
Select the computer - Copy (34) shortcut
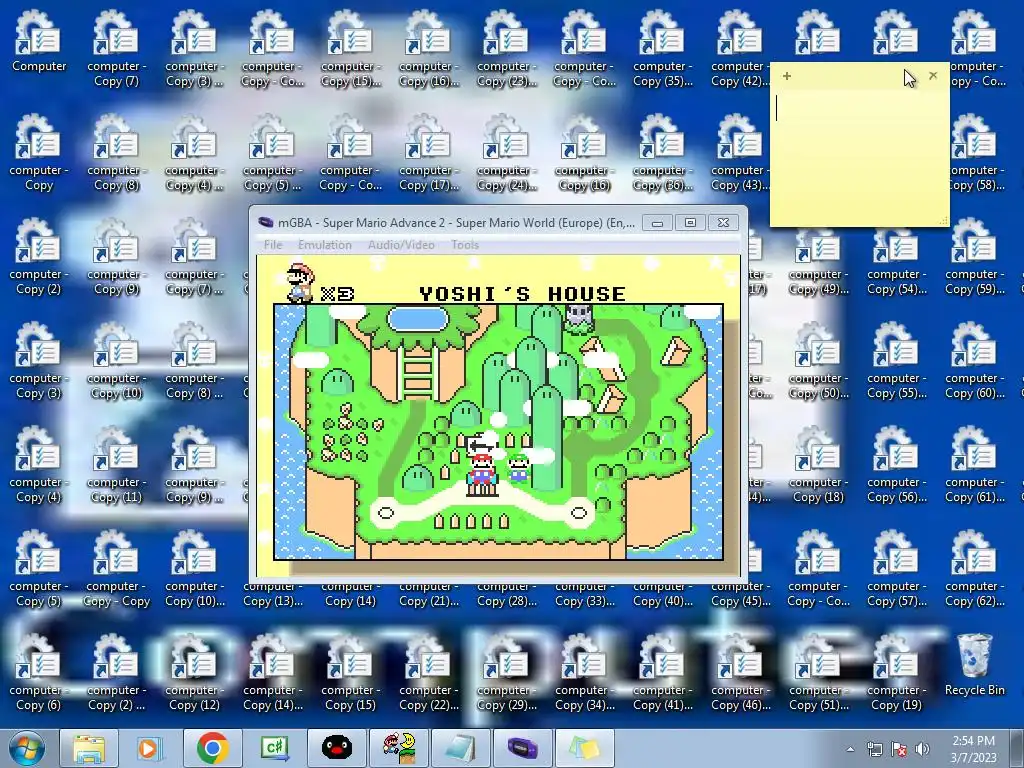click(x=584, y=671)
